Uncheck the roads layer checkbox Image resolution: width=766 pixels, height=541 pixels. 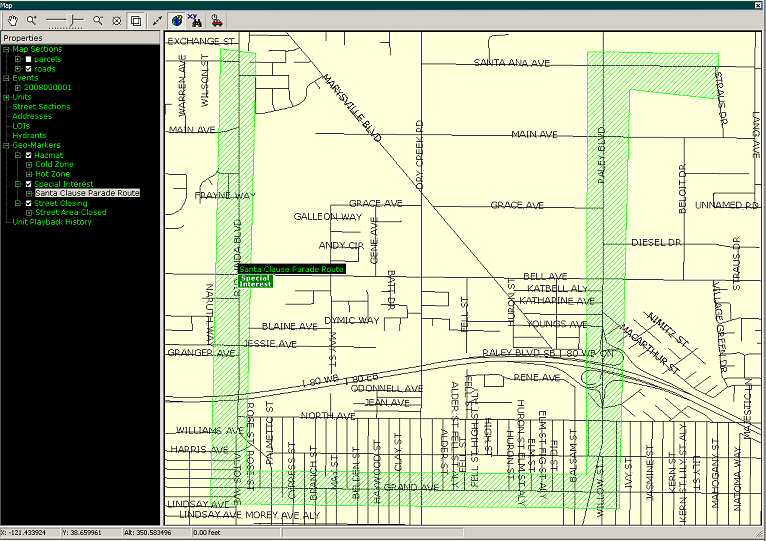[28, 69]
